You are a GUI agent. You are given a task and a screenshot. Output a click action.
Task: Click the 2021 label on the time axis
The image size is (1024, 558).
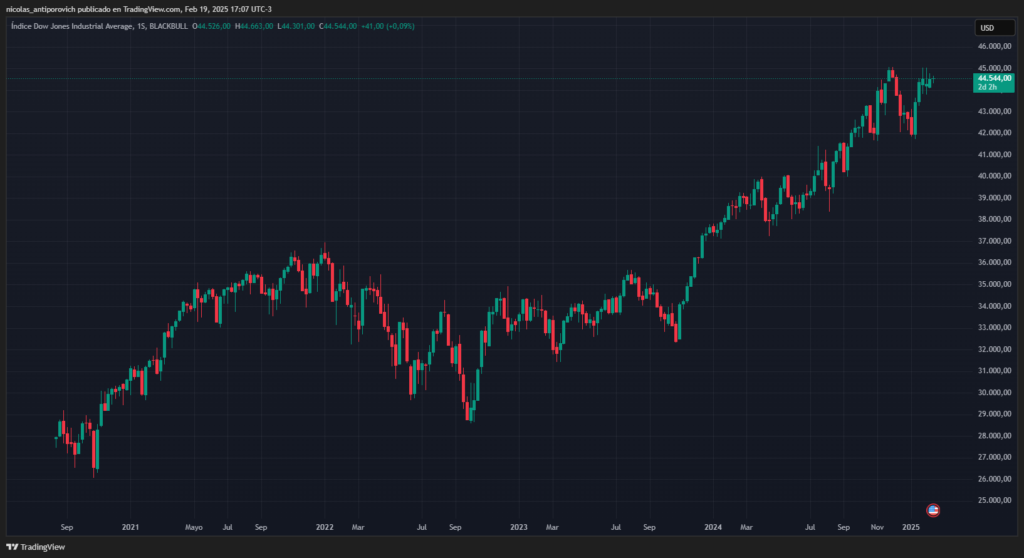pos(130,527)
